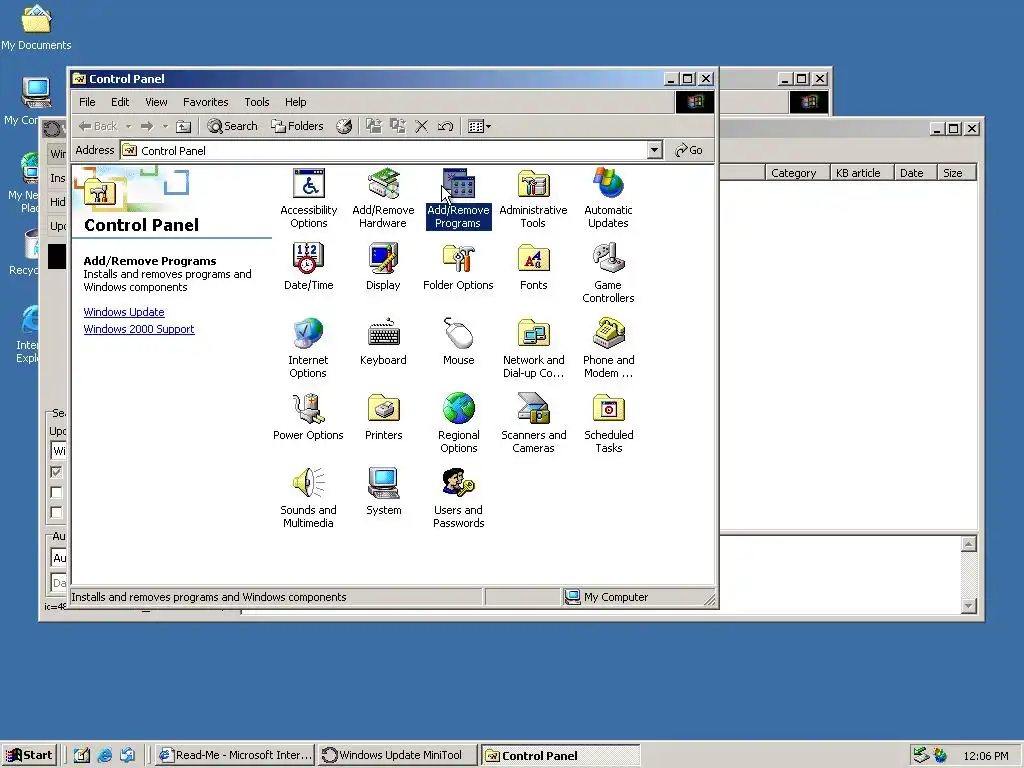Open the File menu
Image resolution: width=1024 pixels, height=768 pixels.
(87, 102)
